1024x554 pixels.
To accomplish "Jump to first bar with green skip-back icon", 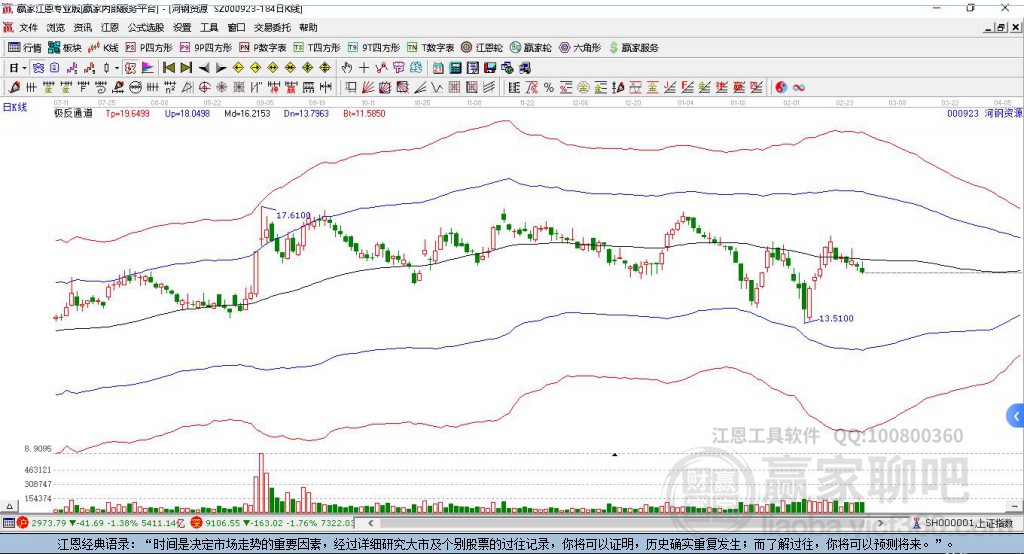I will point(168,68).
